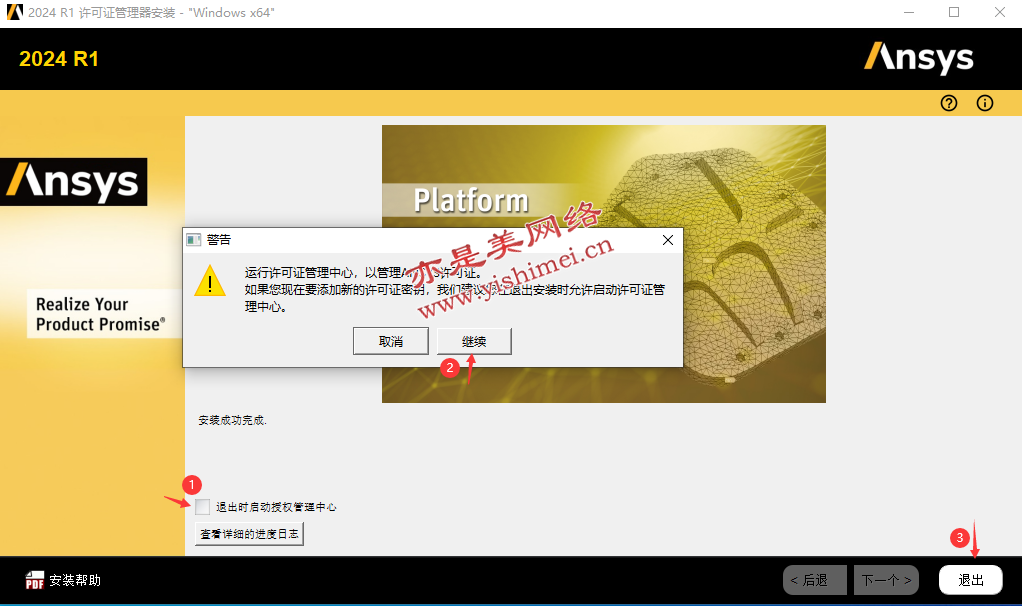Maximize the installer window
Image resolution: width=1022 pixels, height=606 pixels.
click(x=954, y=12)
